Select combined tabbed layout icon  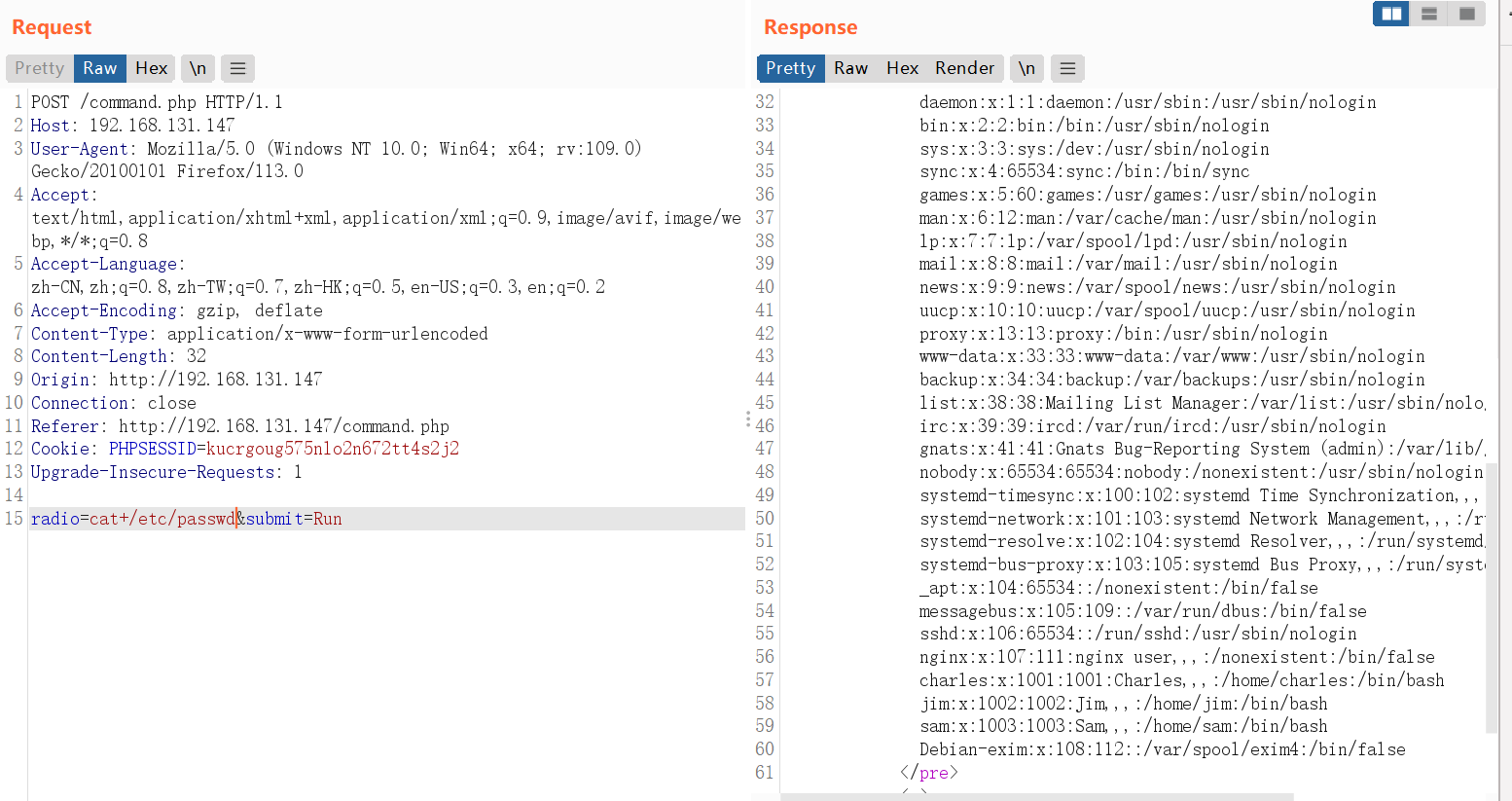1467,14
